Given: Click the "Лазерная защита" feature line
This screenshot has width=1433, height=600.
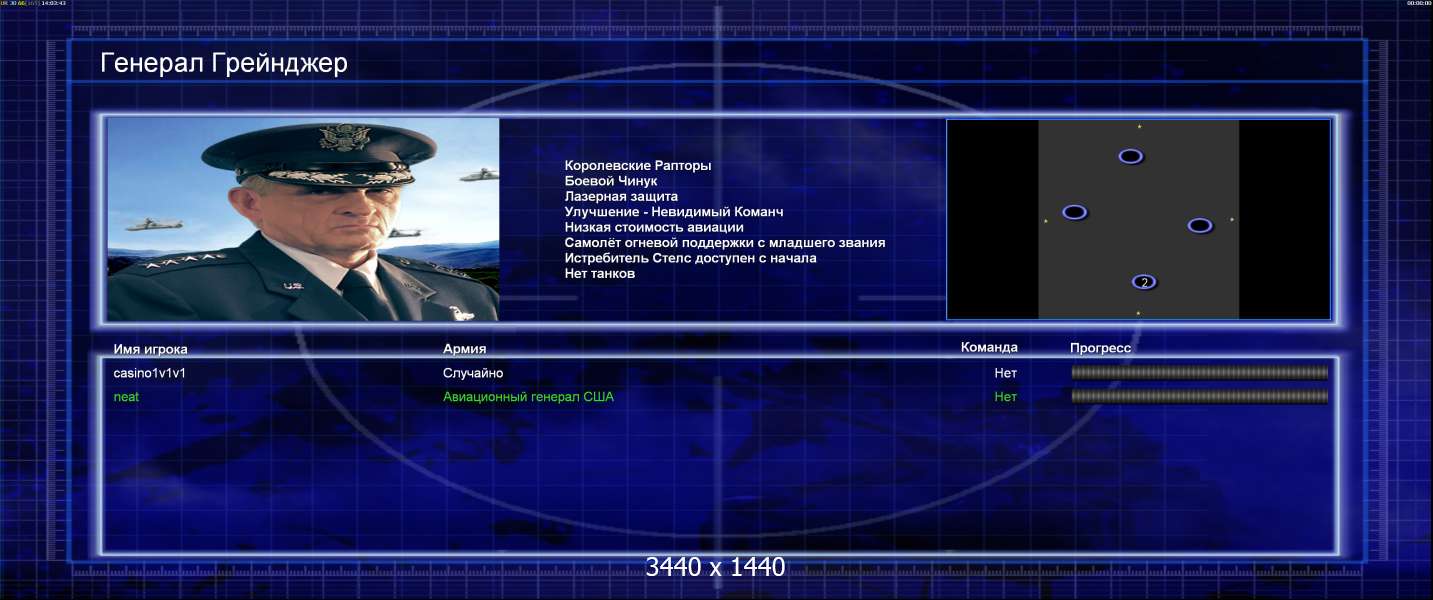Looking at the screenshot, I should [621, 197].
